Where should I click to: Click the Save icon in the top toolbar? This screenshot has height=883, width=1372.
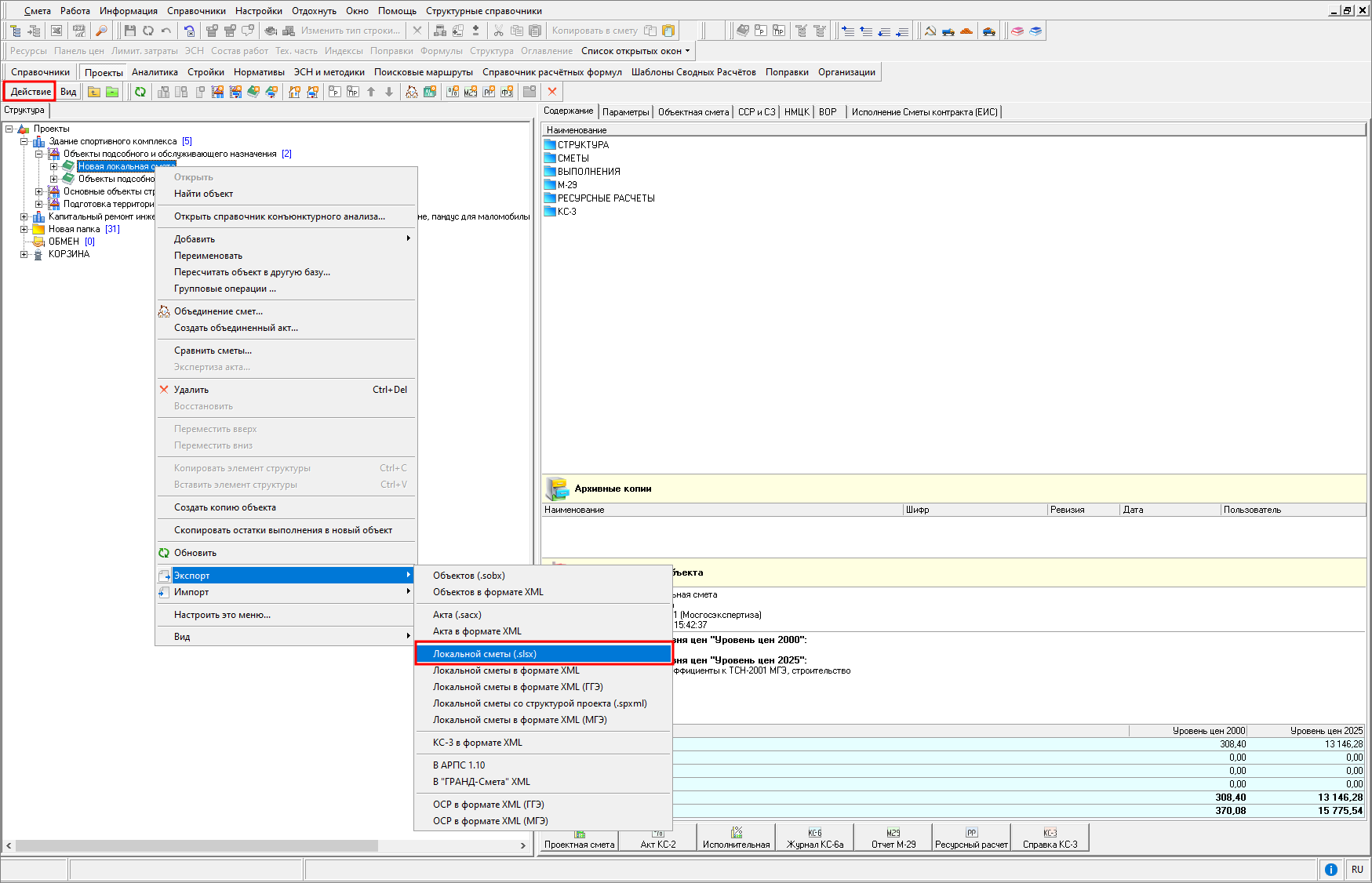130,31
